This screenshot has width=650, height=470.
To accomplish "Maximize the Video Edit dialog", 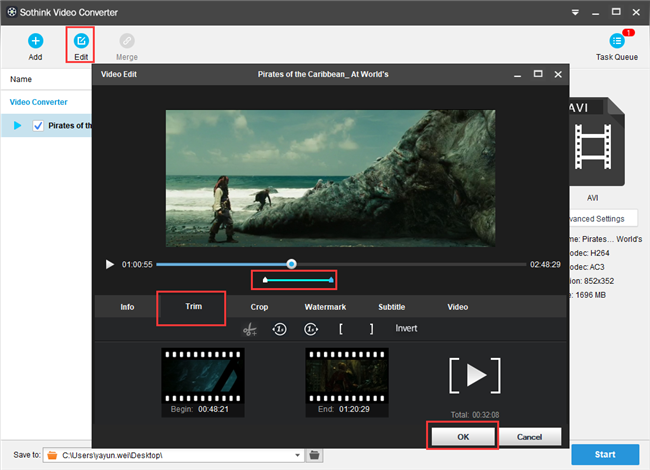I will (538, 74).
